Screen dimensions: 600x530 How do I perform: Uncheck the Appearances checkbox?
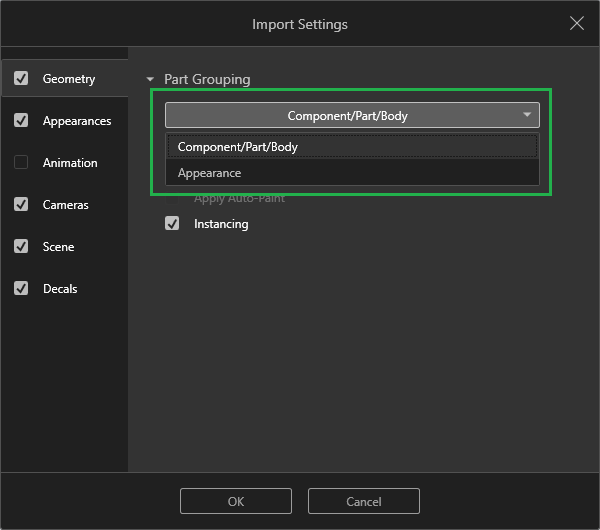(x=21, y=121)
